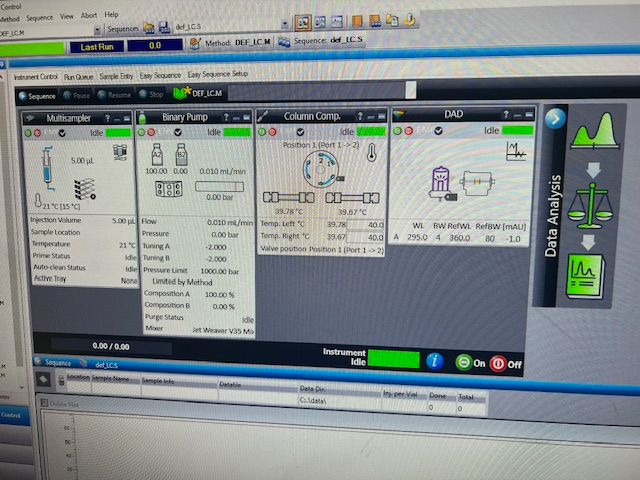The height and width of the screenshot is (480, 640).
Task: Minimize the Binary Pump panel with dash button
Action: (236, 118)
